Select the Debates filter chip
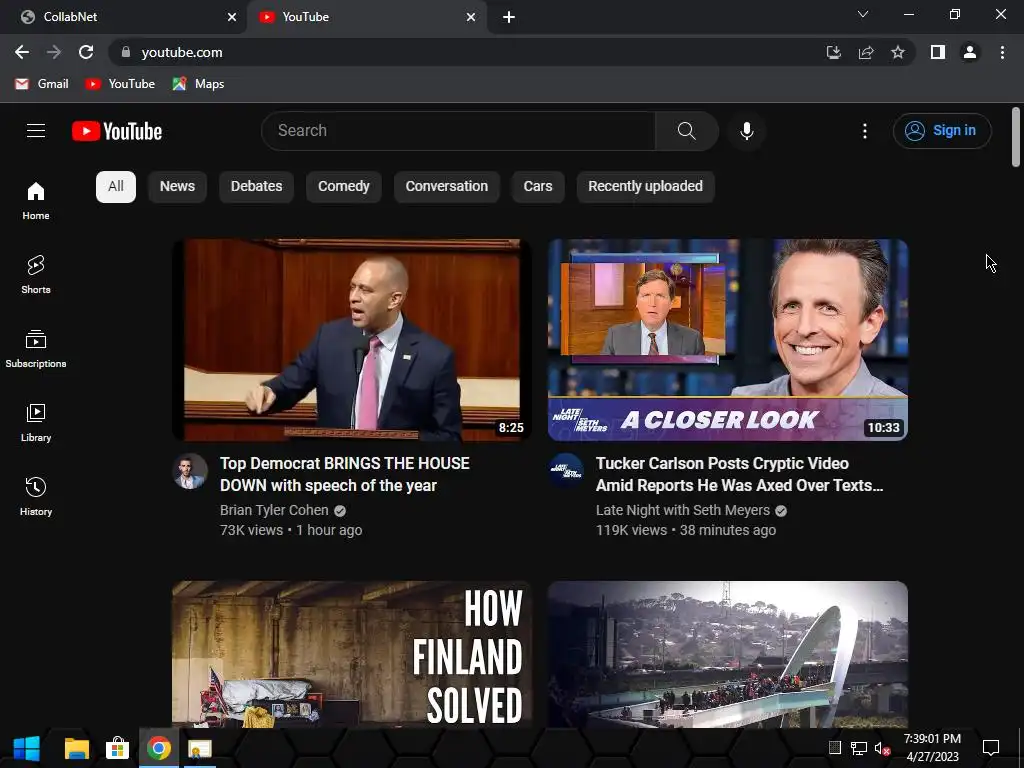Screen dimensions: 1024x768 (x=256, y=187)
